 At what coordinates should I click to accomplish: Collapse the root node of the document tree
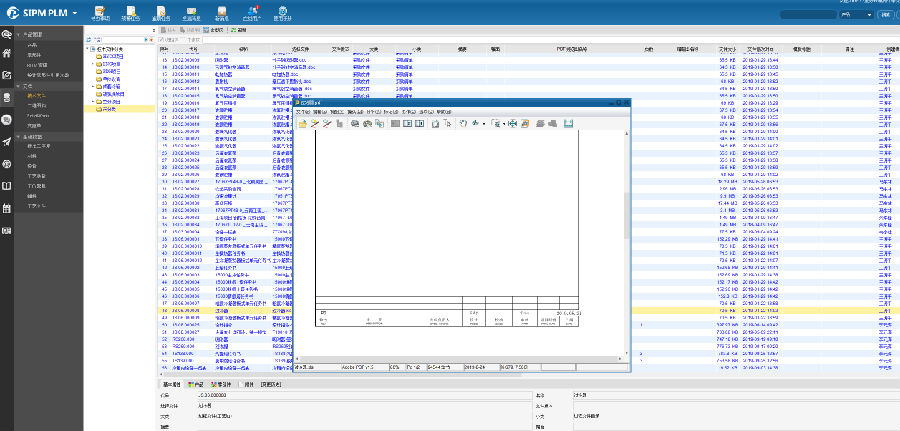coord(89,47)
